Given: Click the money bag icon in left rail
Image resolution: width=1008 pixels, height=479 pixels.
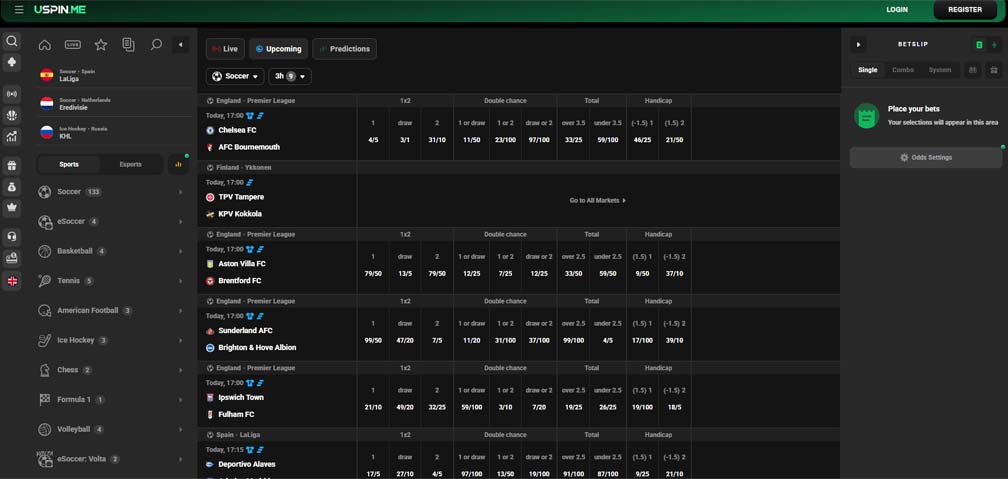Looking at the screenshot, I should 12,187.
